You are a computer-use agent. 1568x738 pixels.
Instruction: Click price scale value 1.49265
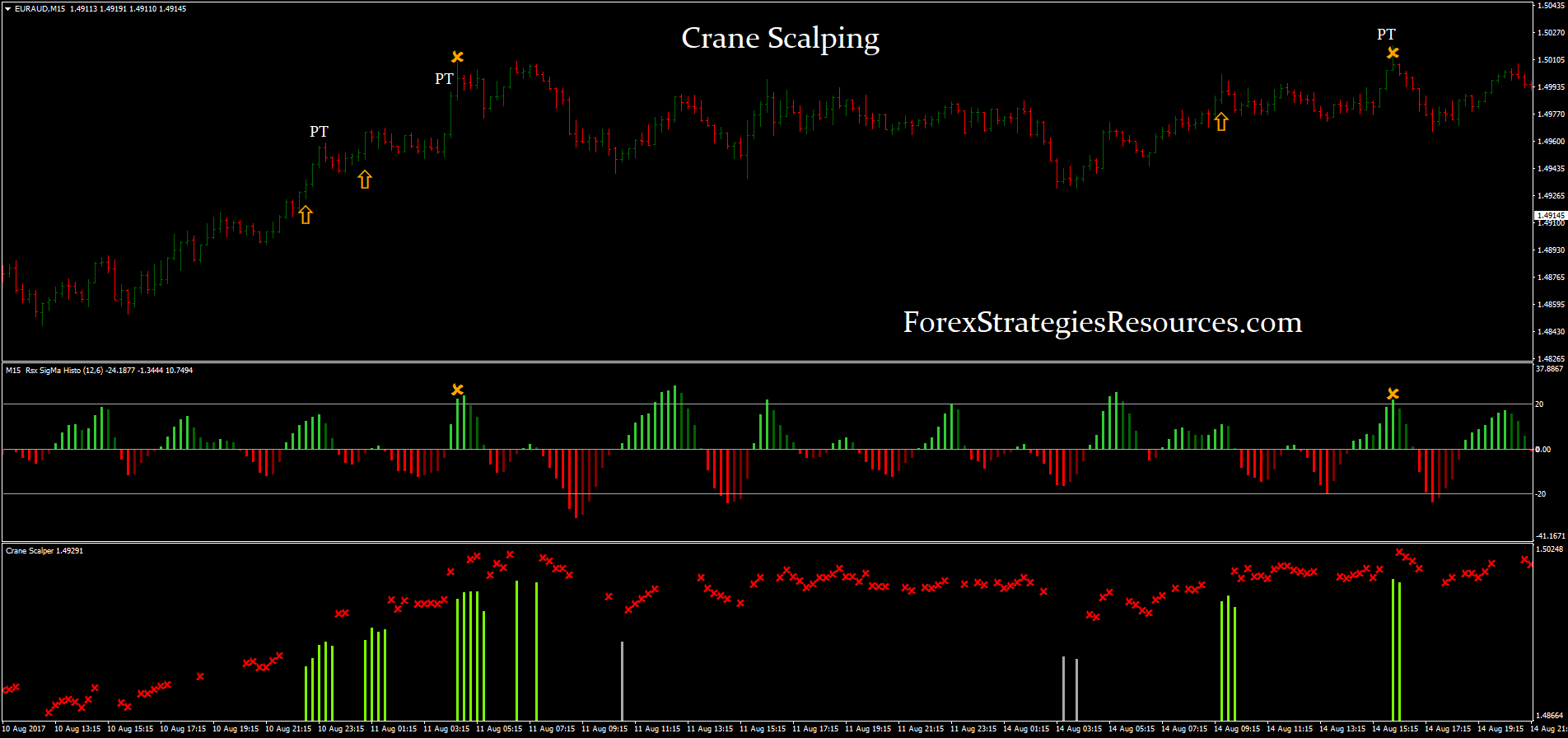tap(1551, 196)
